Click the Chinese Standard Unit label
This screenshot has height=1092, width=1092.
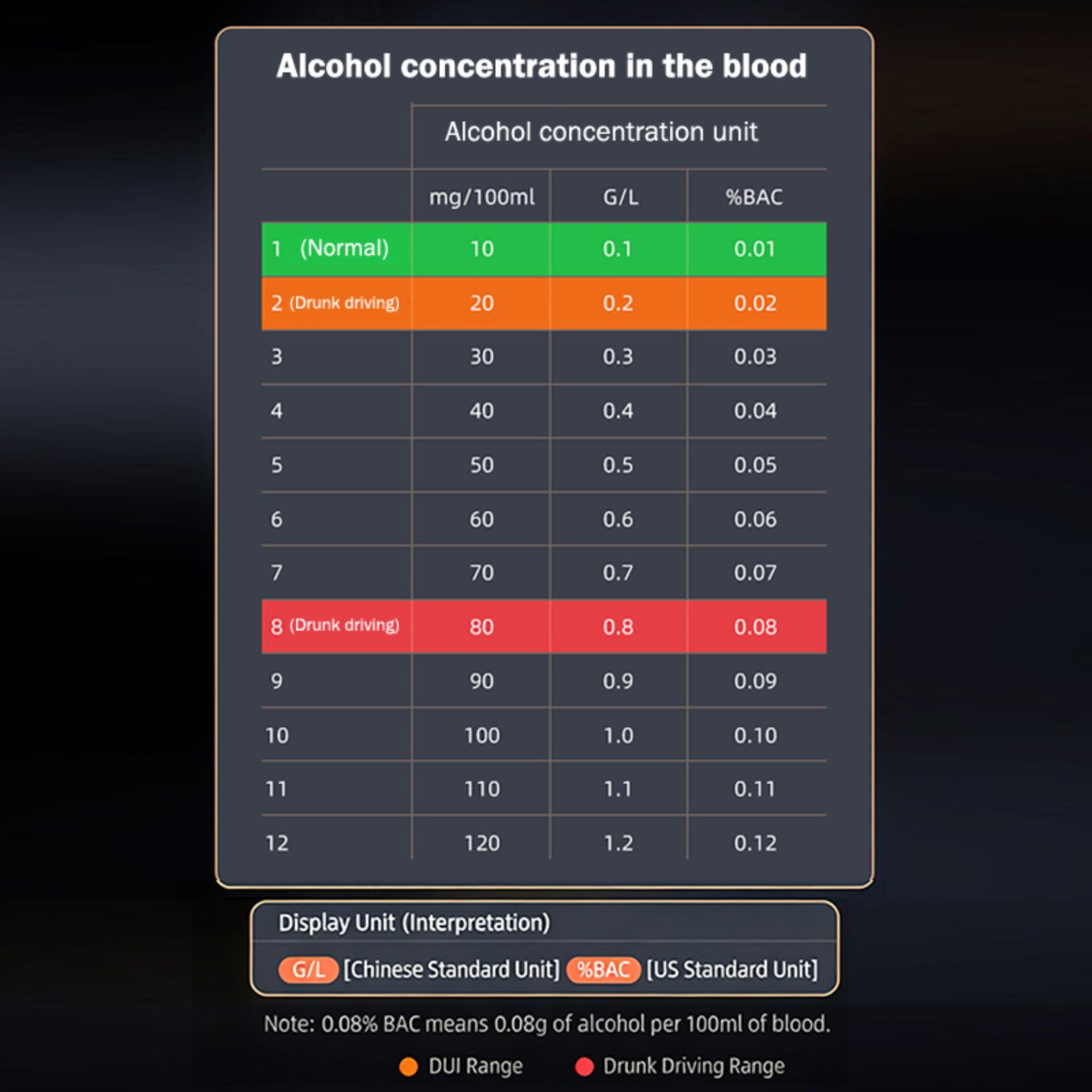coord(451,970)
